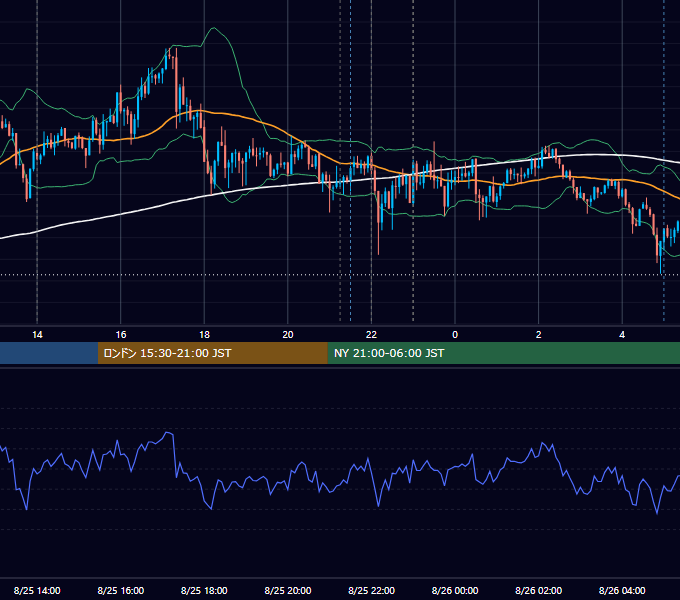This screenshot has height=600, width=680.
Task: Click the 20 hour axis label
Action: tap(288, 335)
